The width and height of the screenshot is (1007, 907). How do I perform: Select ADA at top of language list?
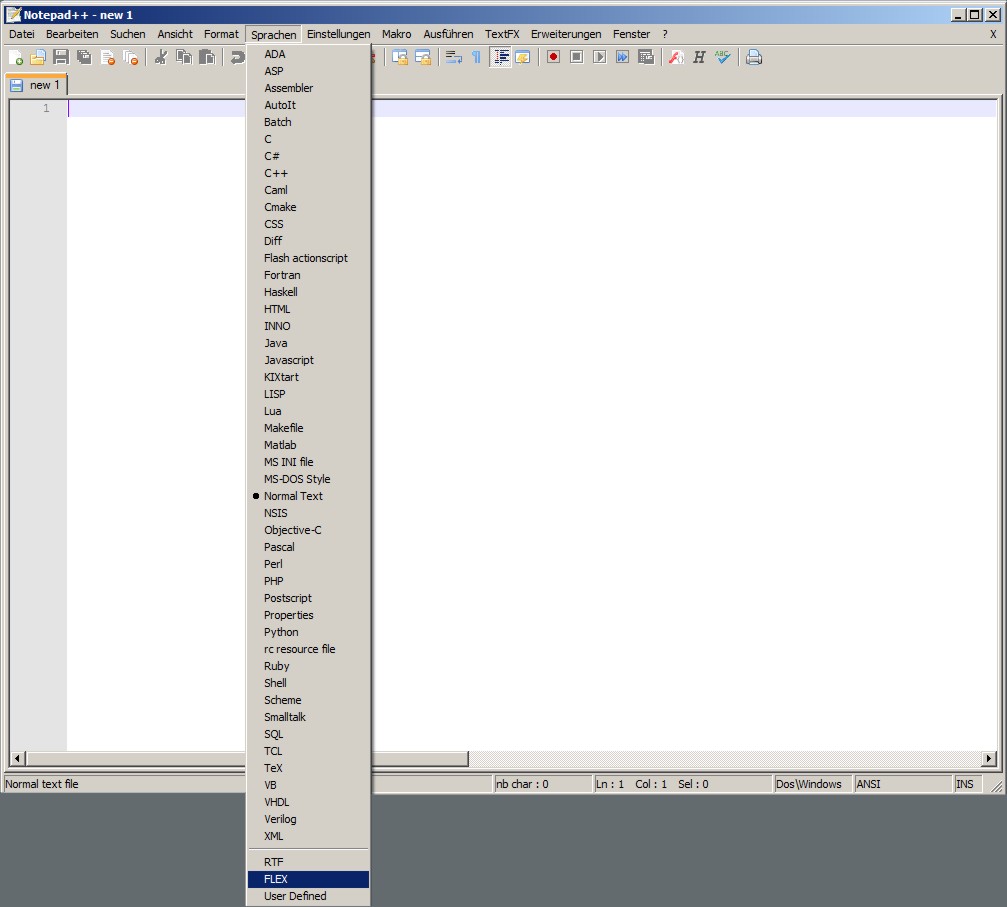(x=308, y=54)
